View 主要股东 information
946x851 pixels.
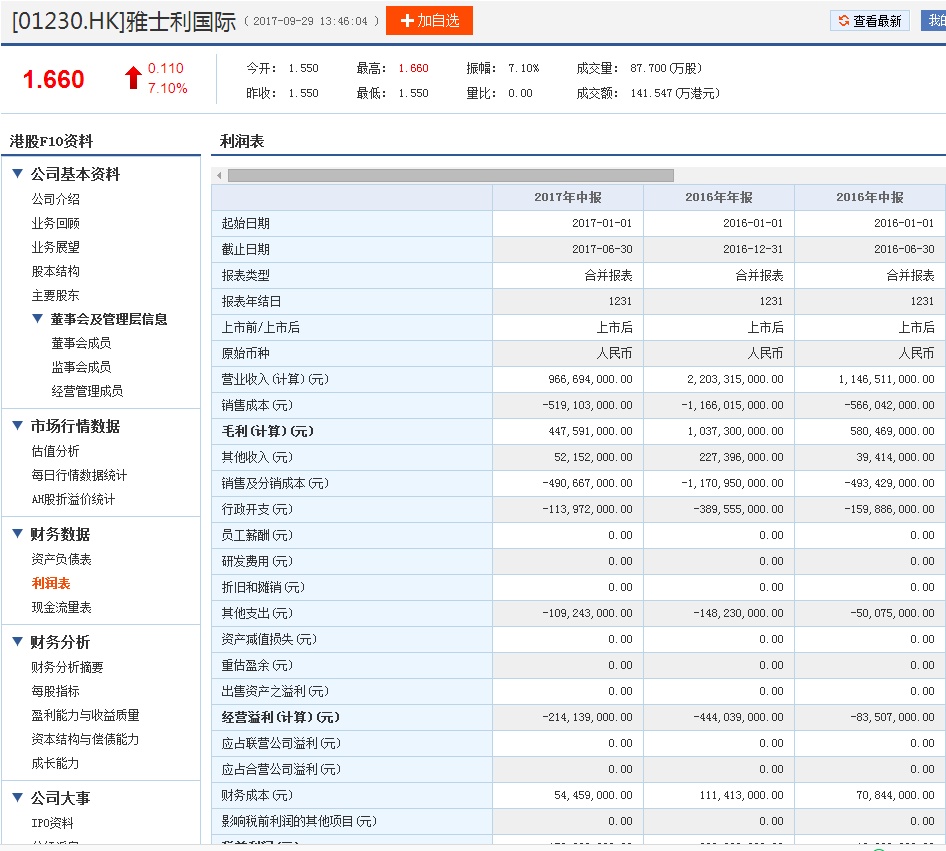tap(56, 296)
